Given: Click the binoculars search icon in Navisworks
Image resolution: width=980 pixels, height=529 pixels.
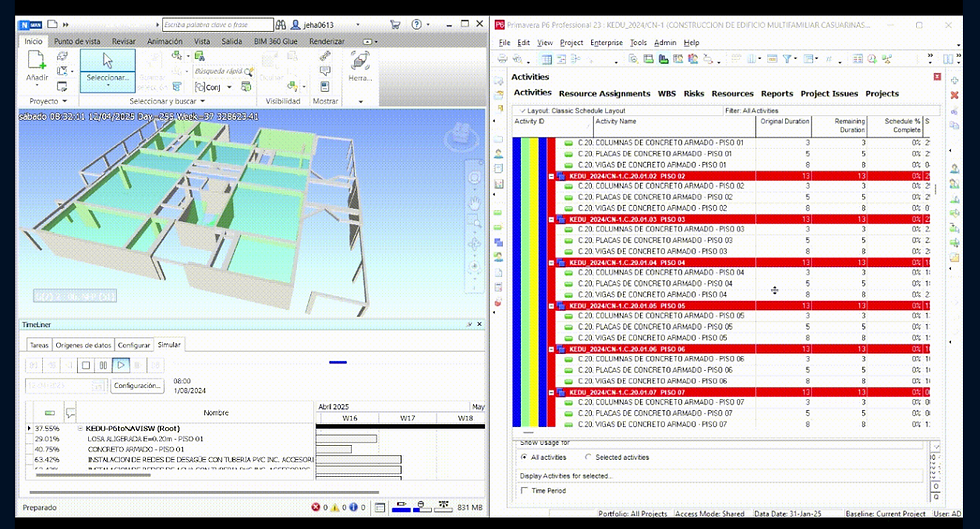Looking at the screenshot, I should click(x=281, y=24).
